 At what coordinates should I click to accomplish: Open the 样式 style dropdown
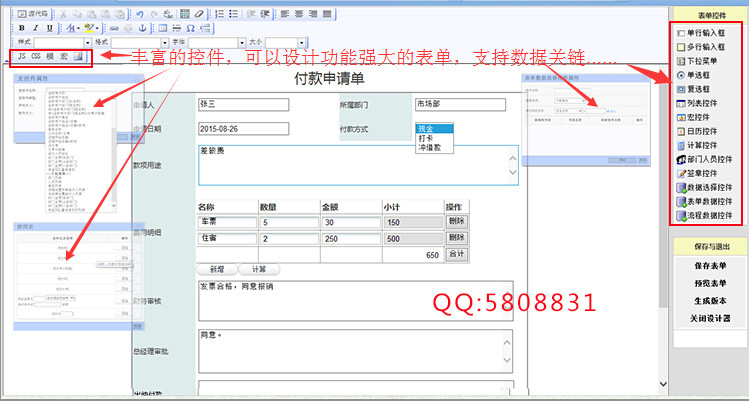point(62,43)
